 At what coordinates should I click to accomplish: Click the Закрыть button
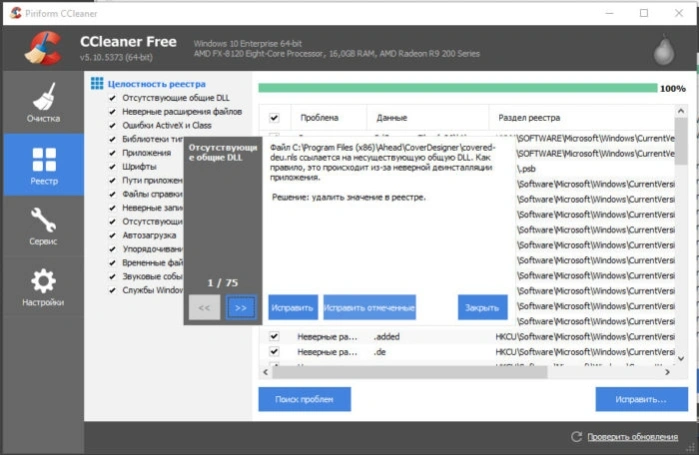click(482, 307)
